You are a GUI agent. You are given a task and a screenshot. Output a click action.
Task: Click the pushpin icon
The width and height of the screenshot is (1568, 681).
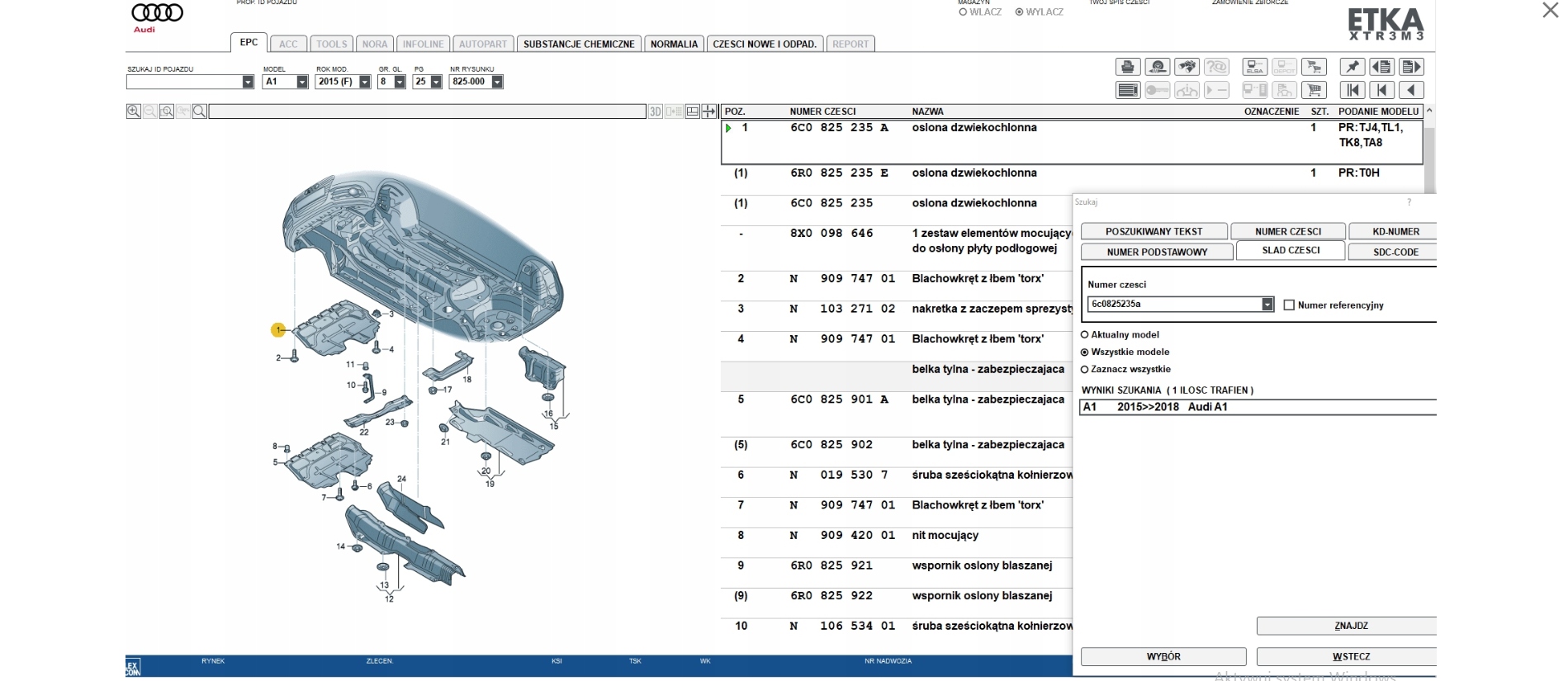pyautogui.click(x=1352, y=67)
